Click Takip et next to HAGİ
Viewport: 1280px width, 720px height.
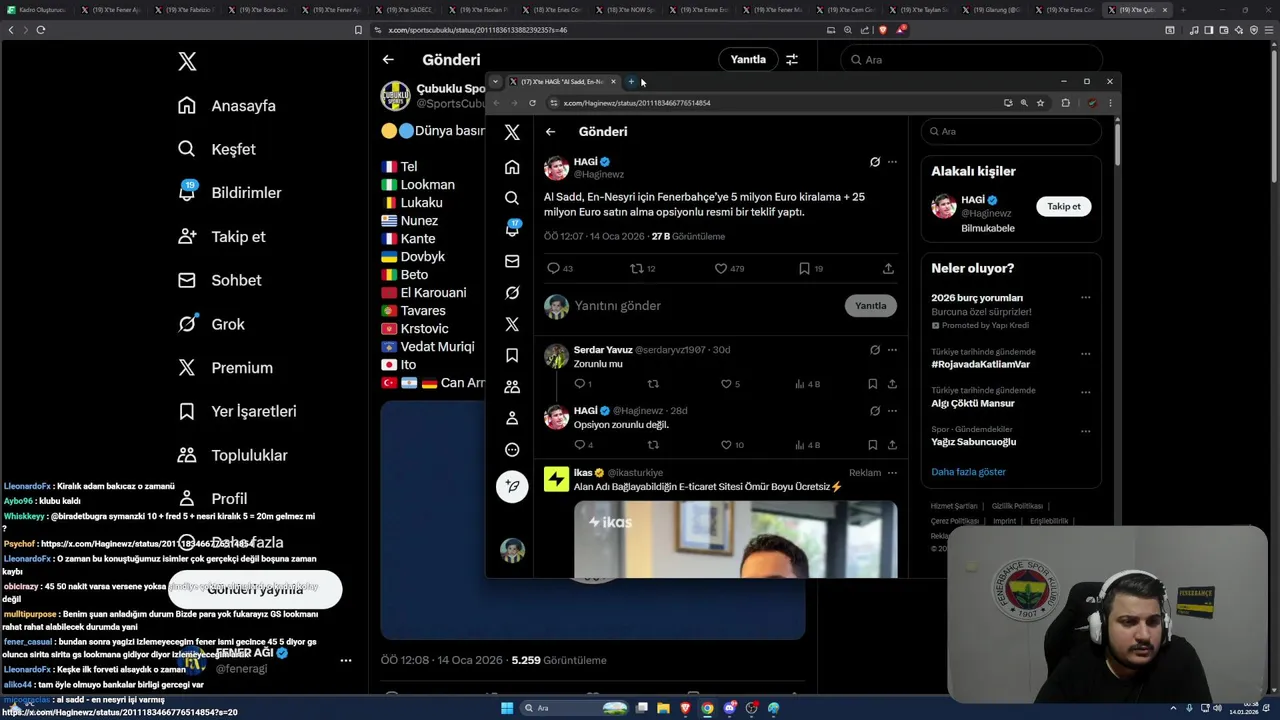(x=1064, y=206)
